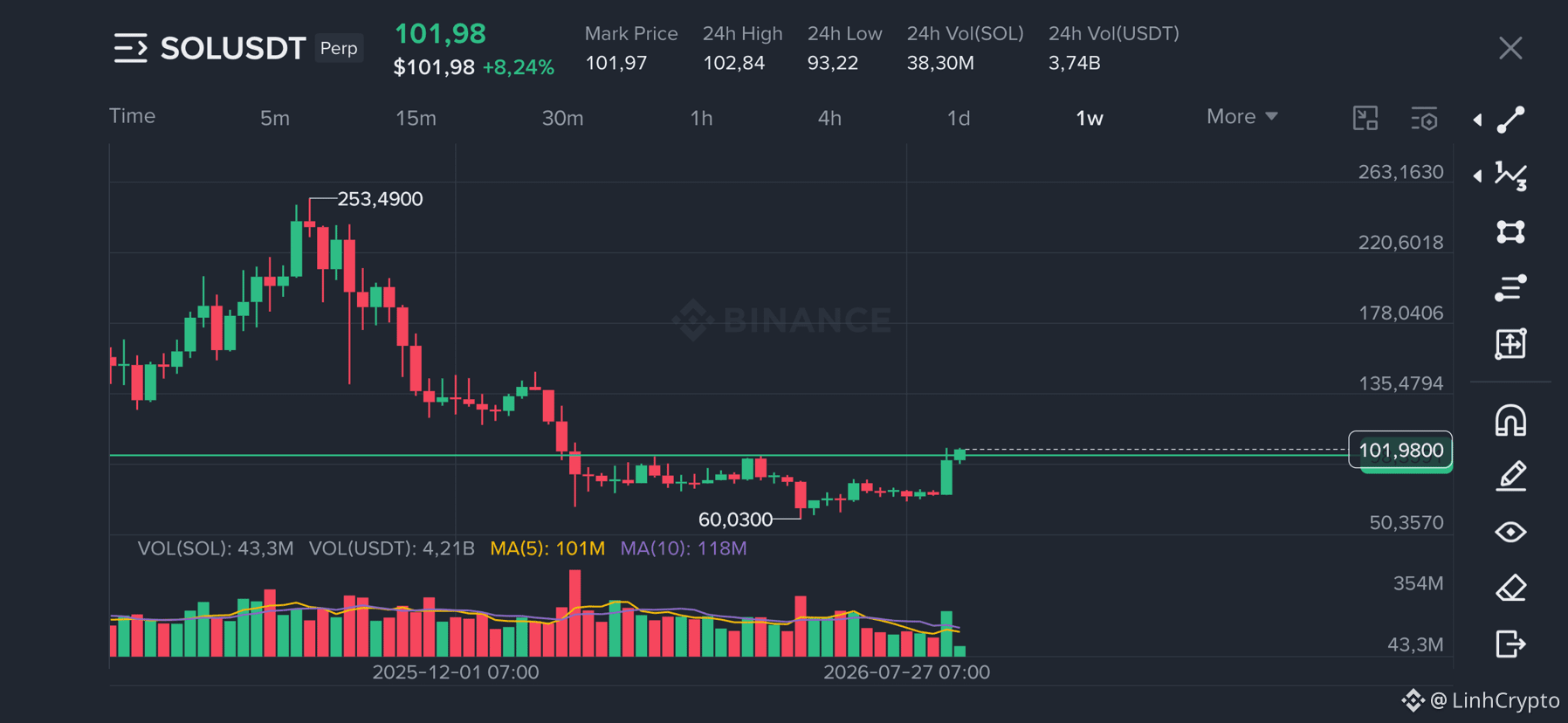Click the MA(5): 101M volume indicator label
Screen dimensions: 1568x723
point(547,548)
